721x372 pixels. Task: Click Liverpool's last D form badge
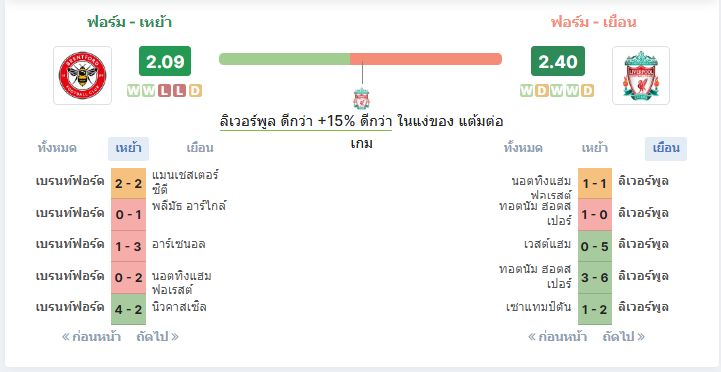click(x=587, y=91)
